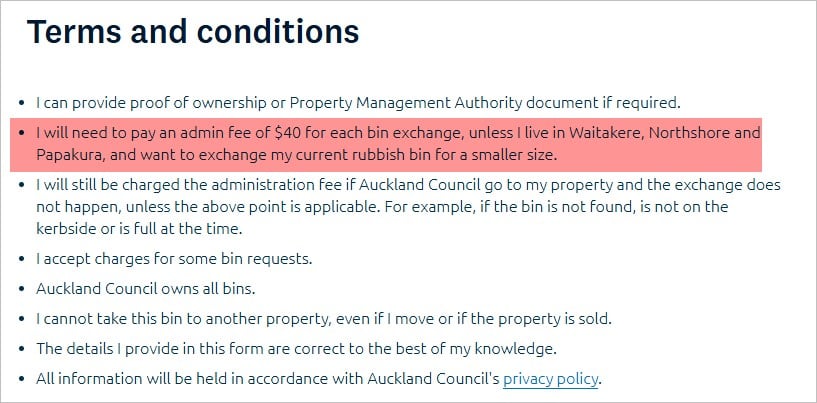Click the 'still be charged the administration fee' line
Image resolution: width=817 pixels, height=403 pixels.
[x=408, y=185]
